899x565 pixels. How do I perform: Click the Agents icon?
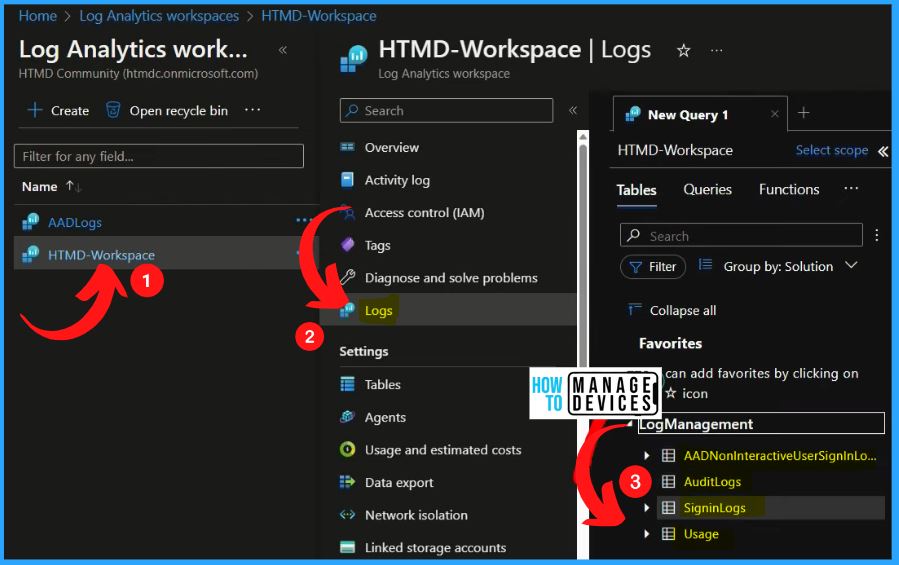[x=347, y=417]
